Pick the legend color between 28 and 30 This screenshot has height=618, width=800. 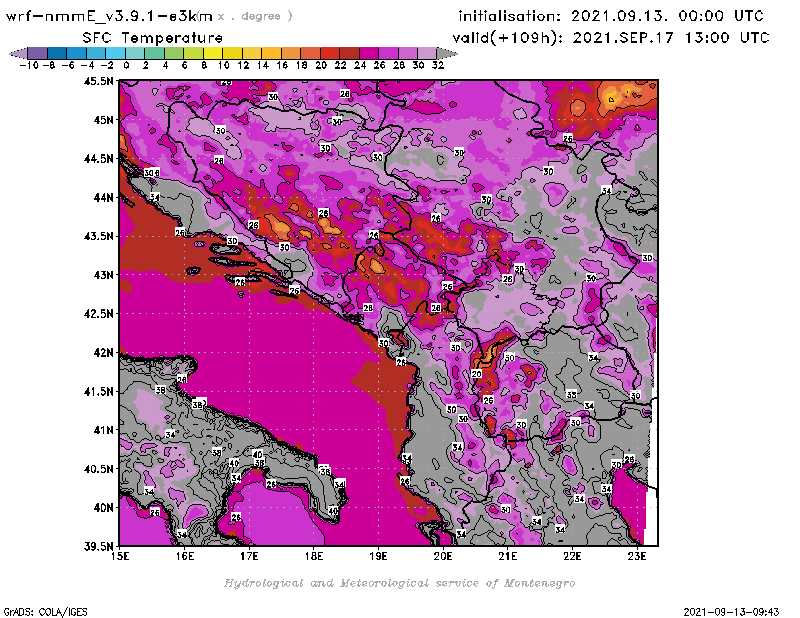pyautogui.click(x=408, y=54)
